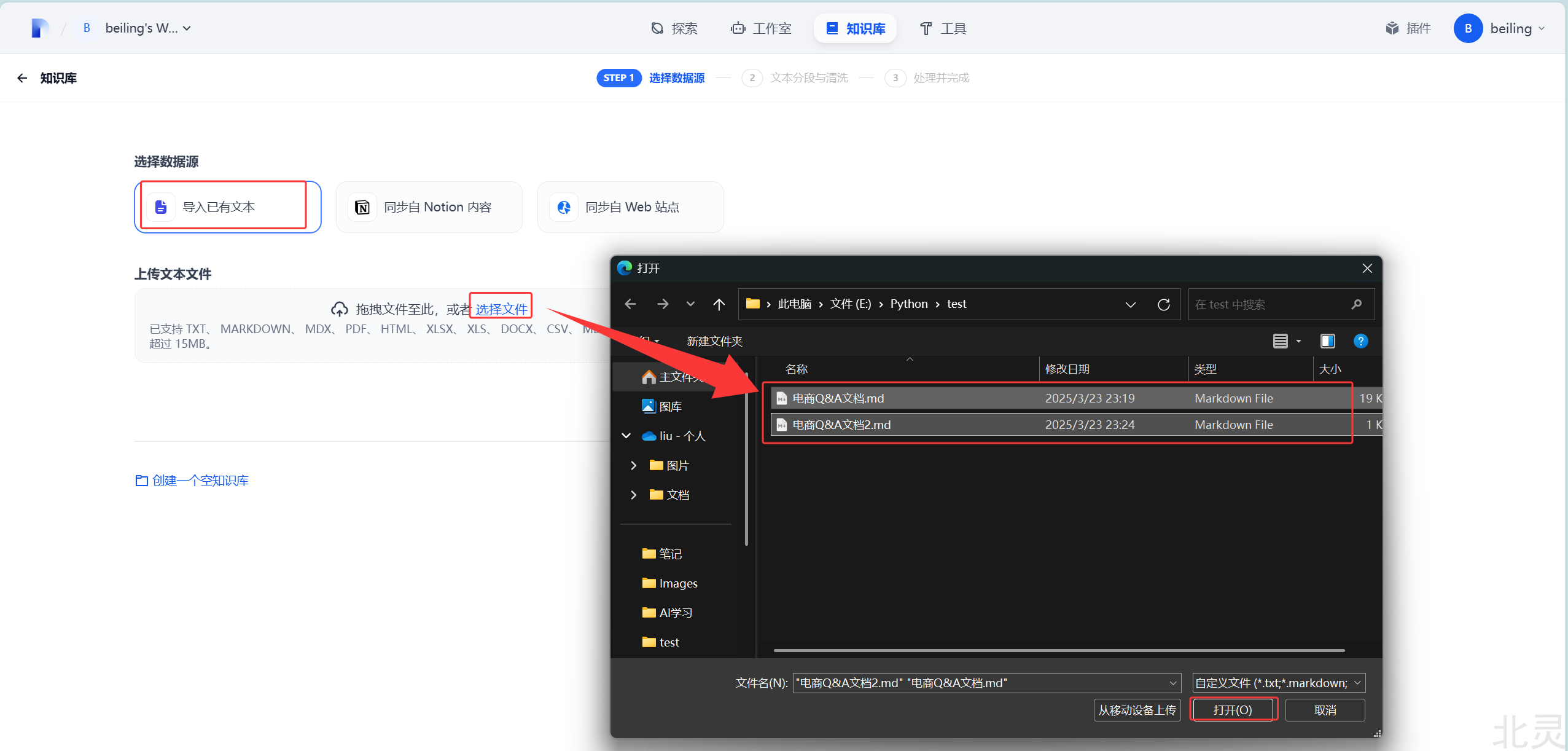Viewport: 1568px width, 751px height.
Task: Toggle the preview pane icon
Action: [x=1328, y=341]
